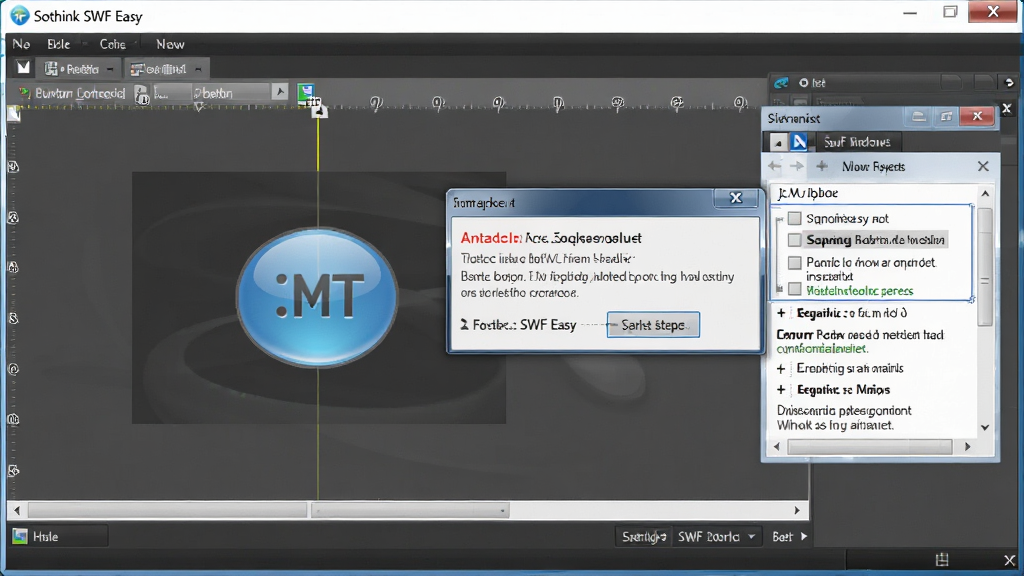The height and width of the screenshot is (576, 1024).
Task: Click the blue 'MT' button on the canvas
Action: [317, 297]
